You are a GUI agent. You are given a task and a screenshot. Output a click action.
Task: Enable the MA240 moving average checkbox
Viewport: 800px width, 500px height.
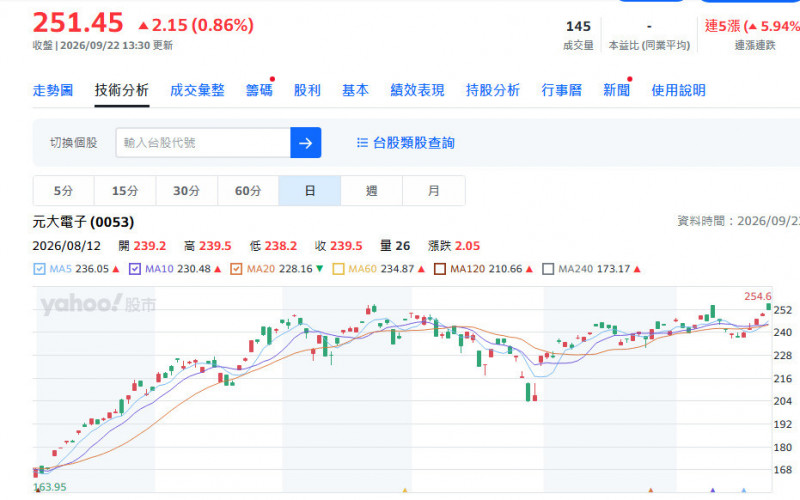(548, 269)
